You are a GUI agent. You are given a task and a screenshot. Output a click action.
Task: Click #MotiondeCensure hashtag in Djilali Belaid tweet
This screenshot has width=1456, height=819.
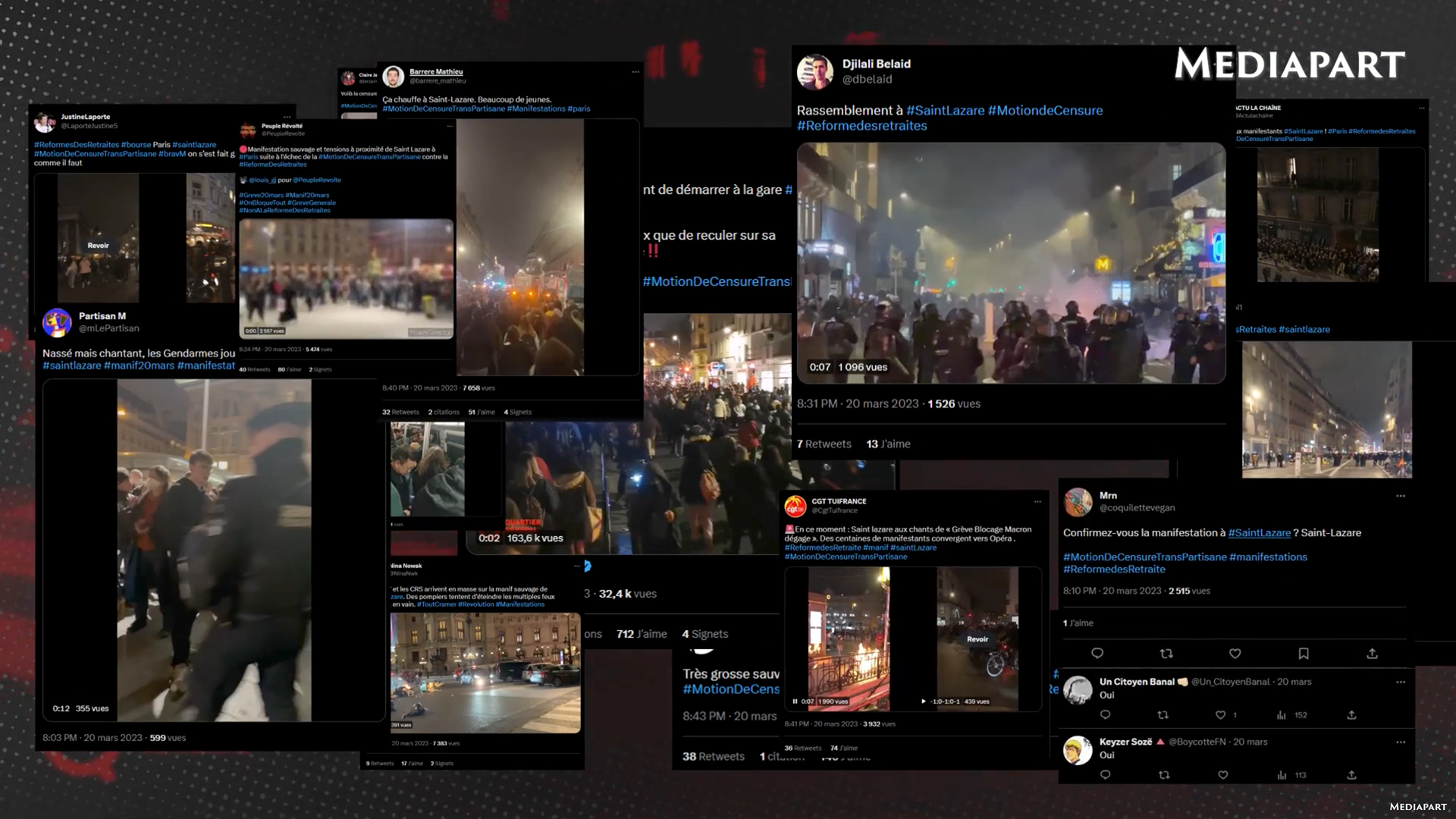click(x=1045, y=111)
